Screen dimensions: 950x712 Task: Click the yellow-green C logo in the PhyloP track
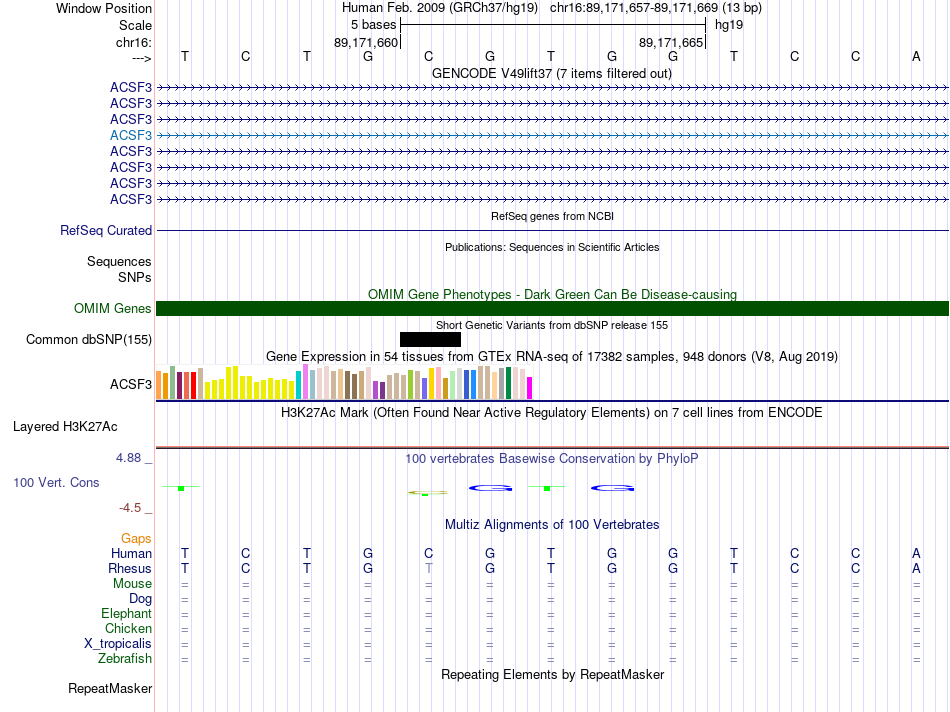coord(428,493)
